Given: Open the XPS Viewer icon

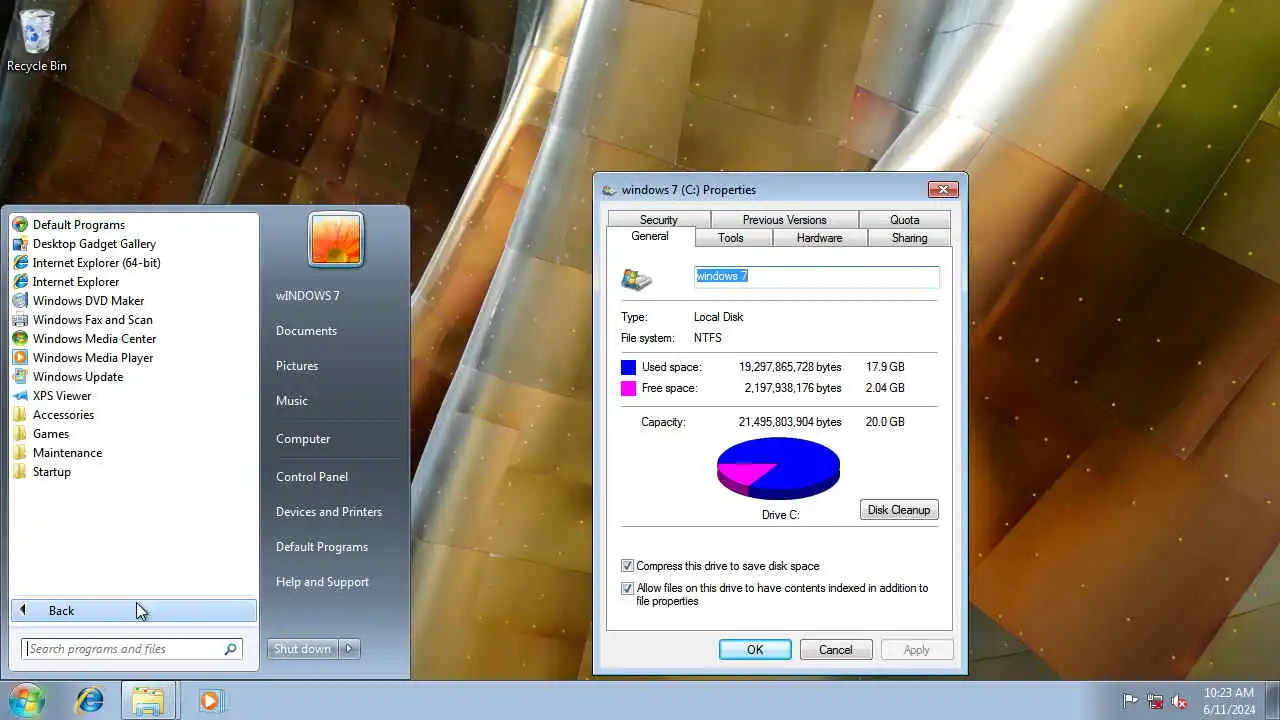Looking at the screenshot, I should point(20,396).
